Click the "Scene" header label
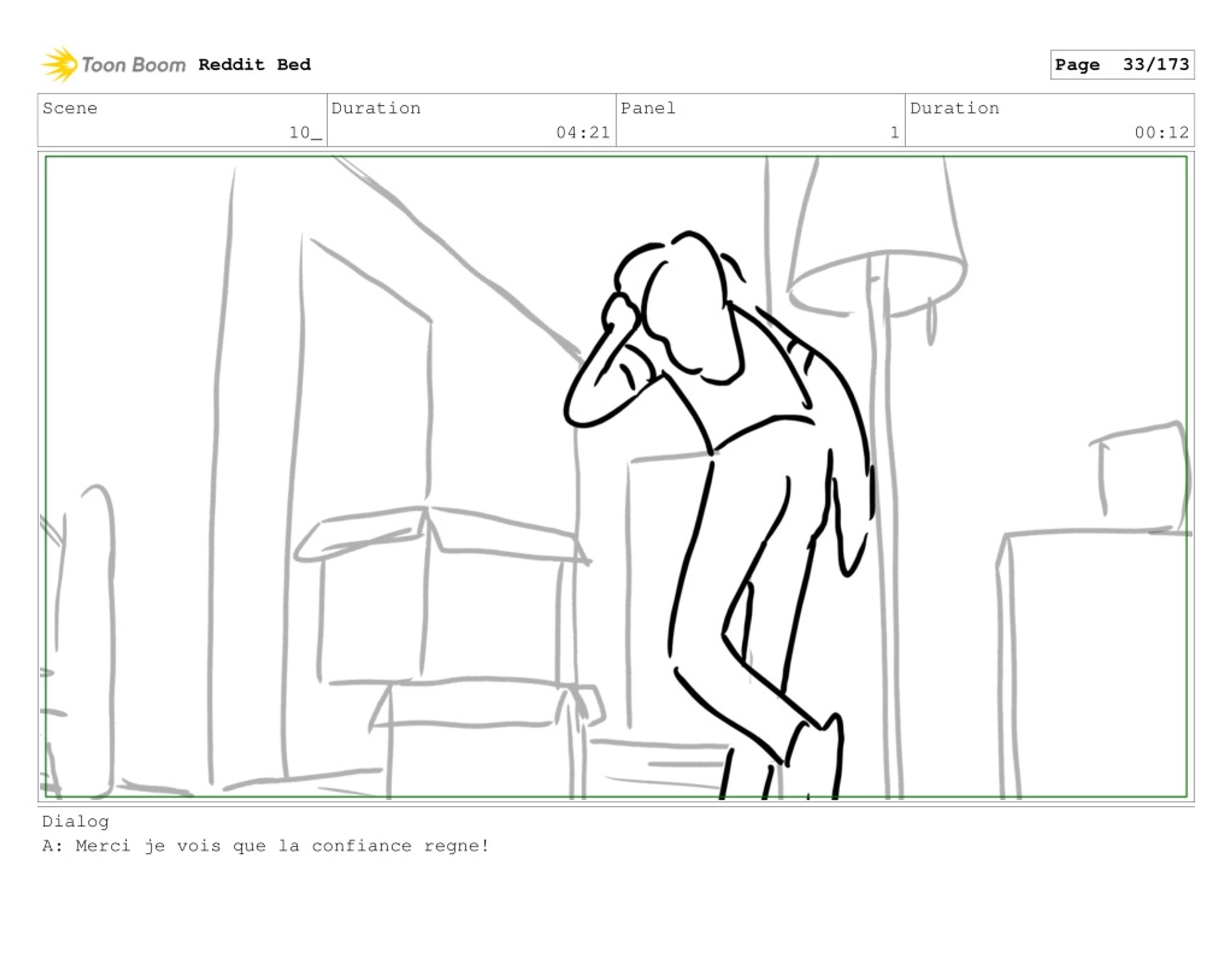1232x954 pixels. pyautogui.click(x=70, y=108)
